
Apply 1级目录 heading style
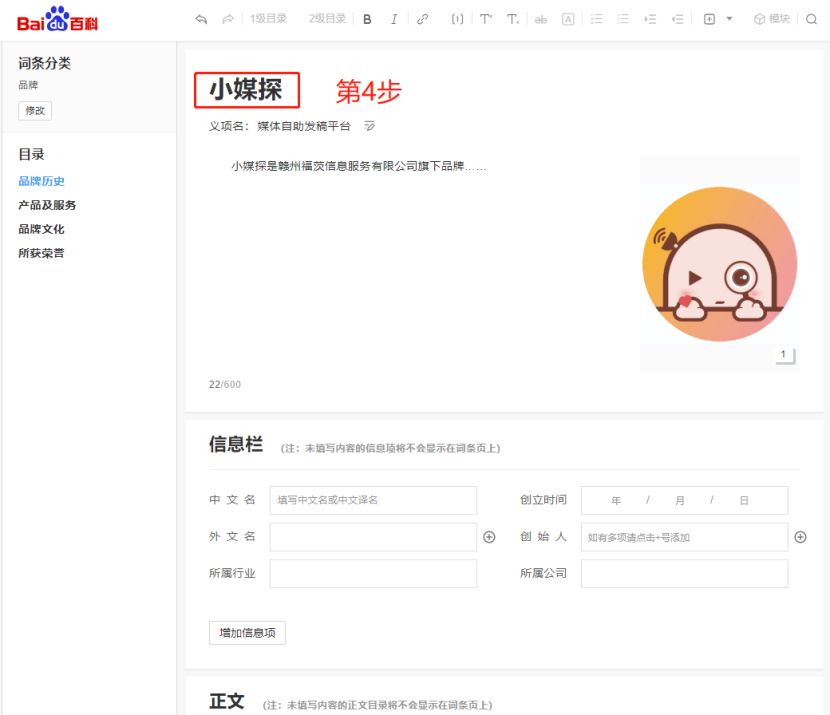click(268, 19)
